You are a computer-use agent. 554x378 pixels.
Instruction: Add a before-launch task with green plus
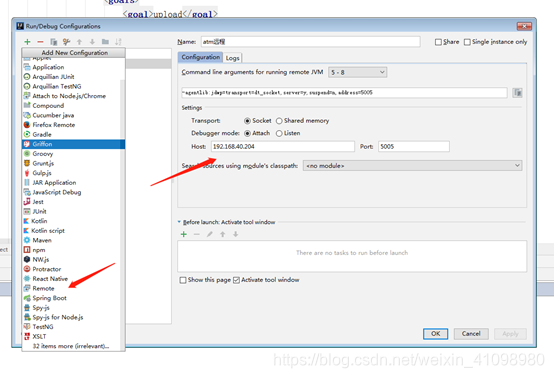[184, 234]
